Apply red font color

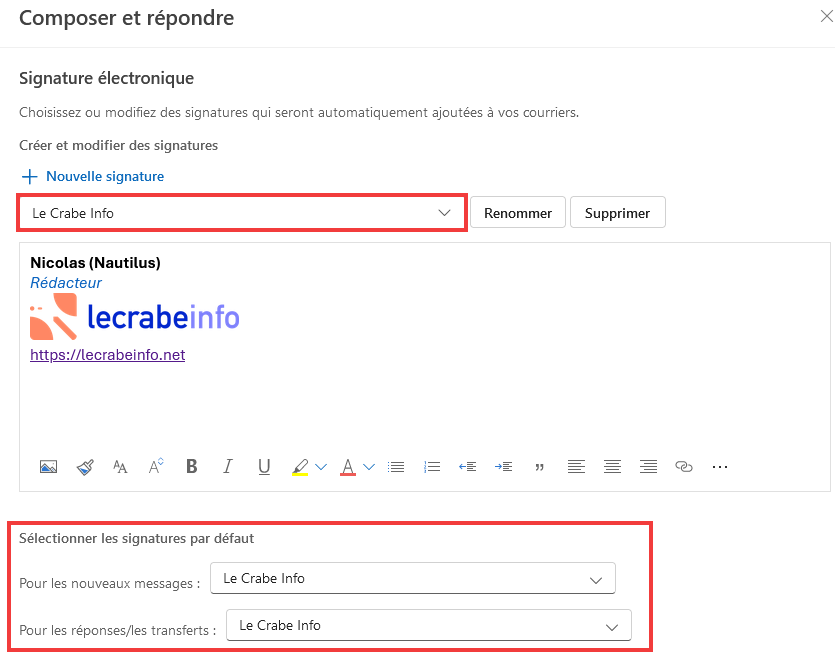coord(348,468)
